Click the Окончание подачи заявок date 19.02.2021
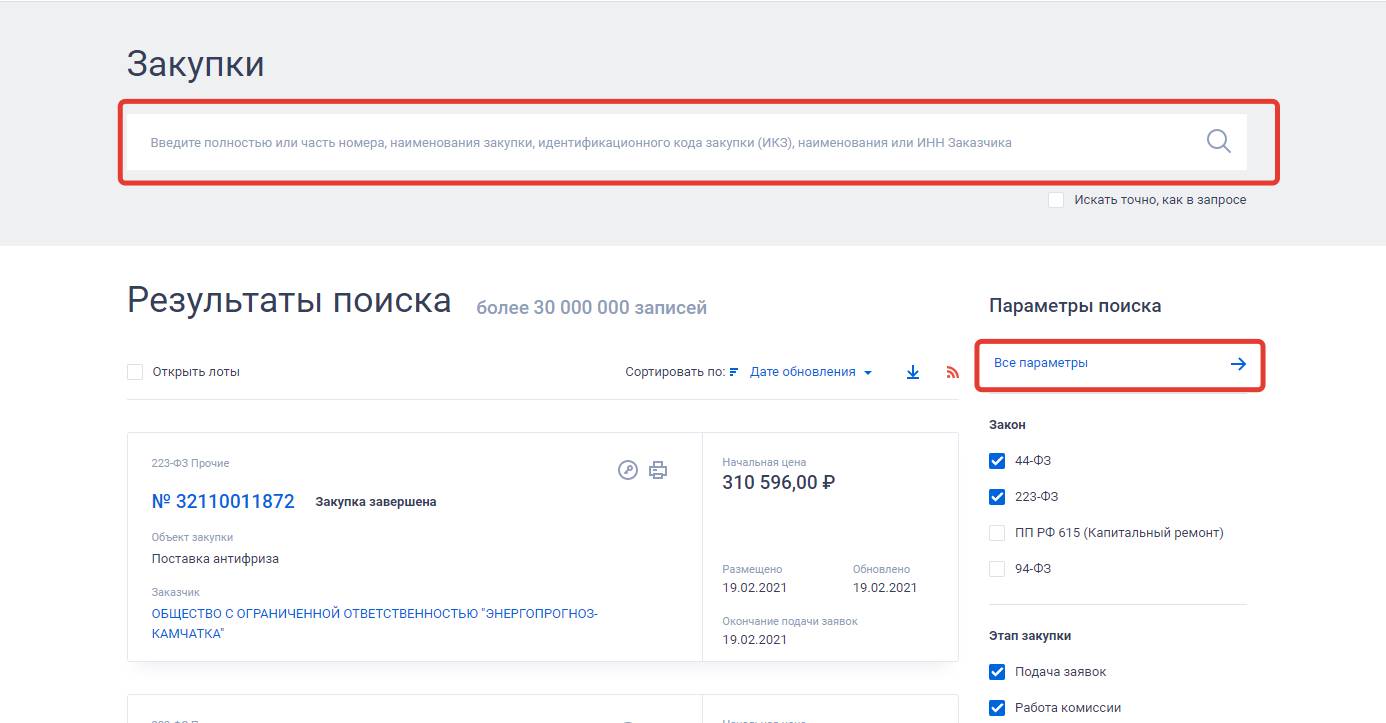The height and width of the screenshot is (723, 1386). [x=755, y=640]
